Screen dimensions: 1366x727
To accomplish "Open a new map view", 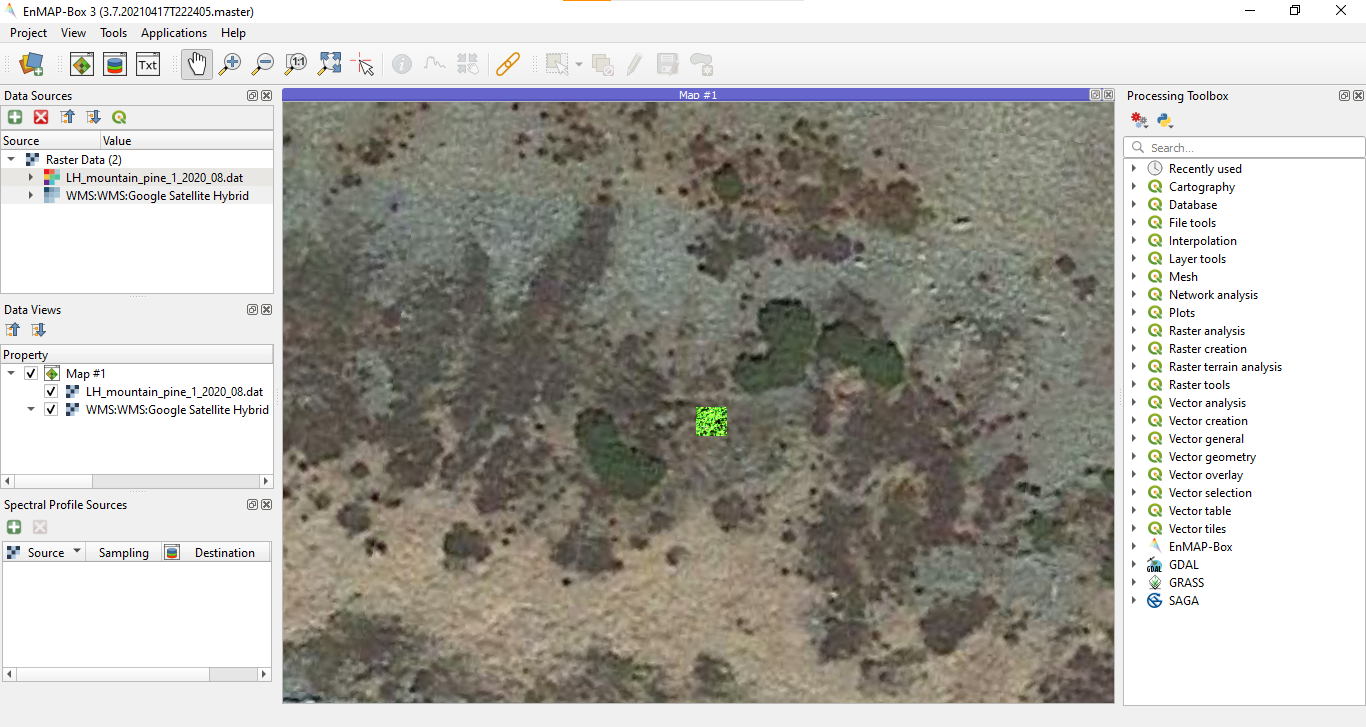I will pyautogui.click(x=82, y=63).
